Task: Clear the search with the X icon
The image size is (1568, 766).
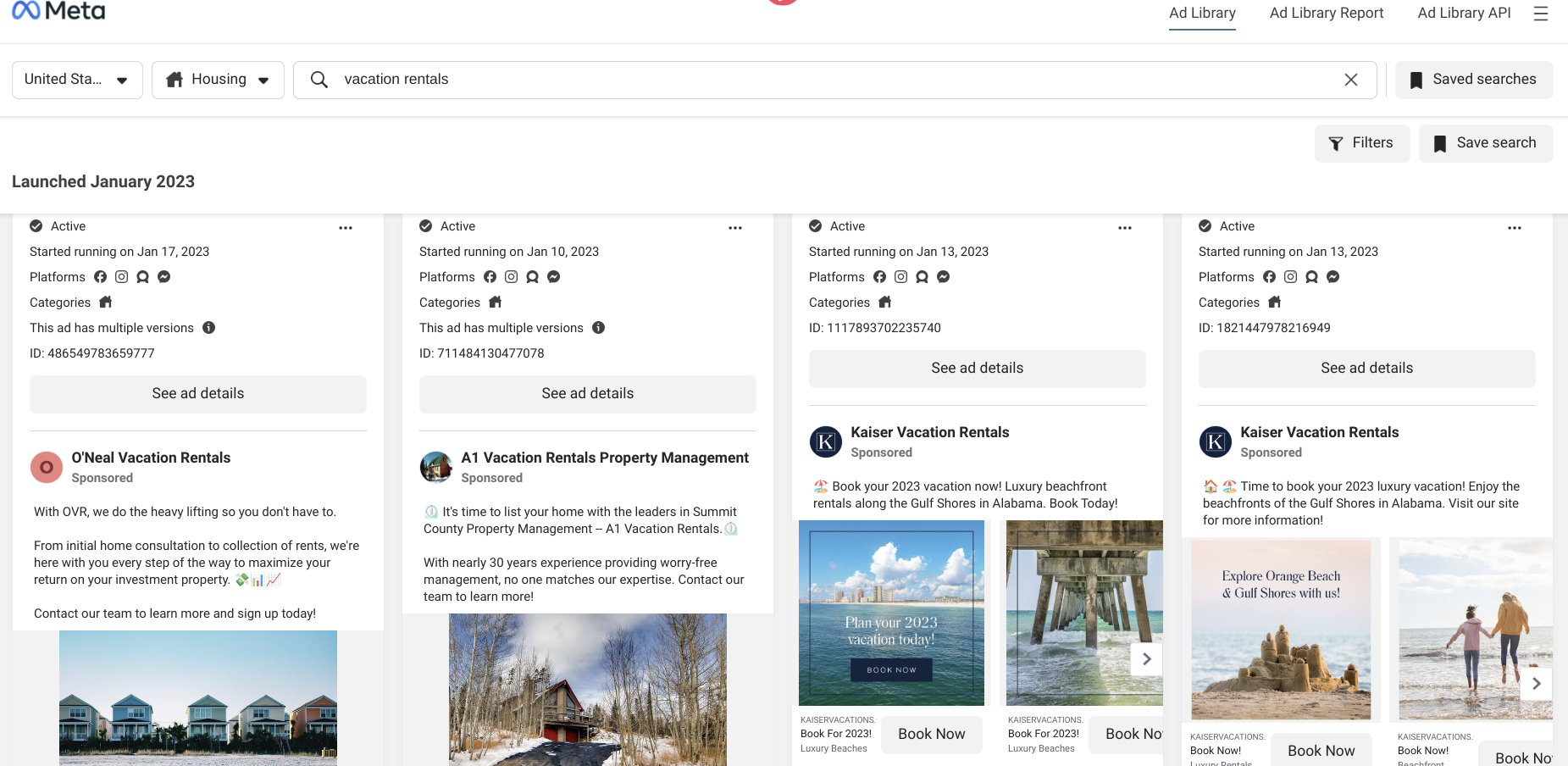Action: point(1351,80)
